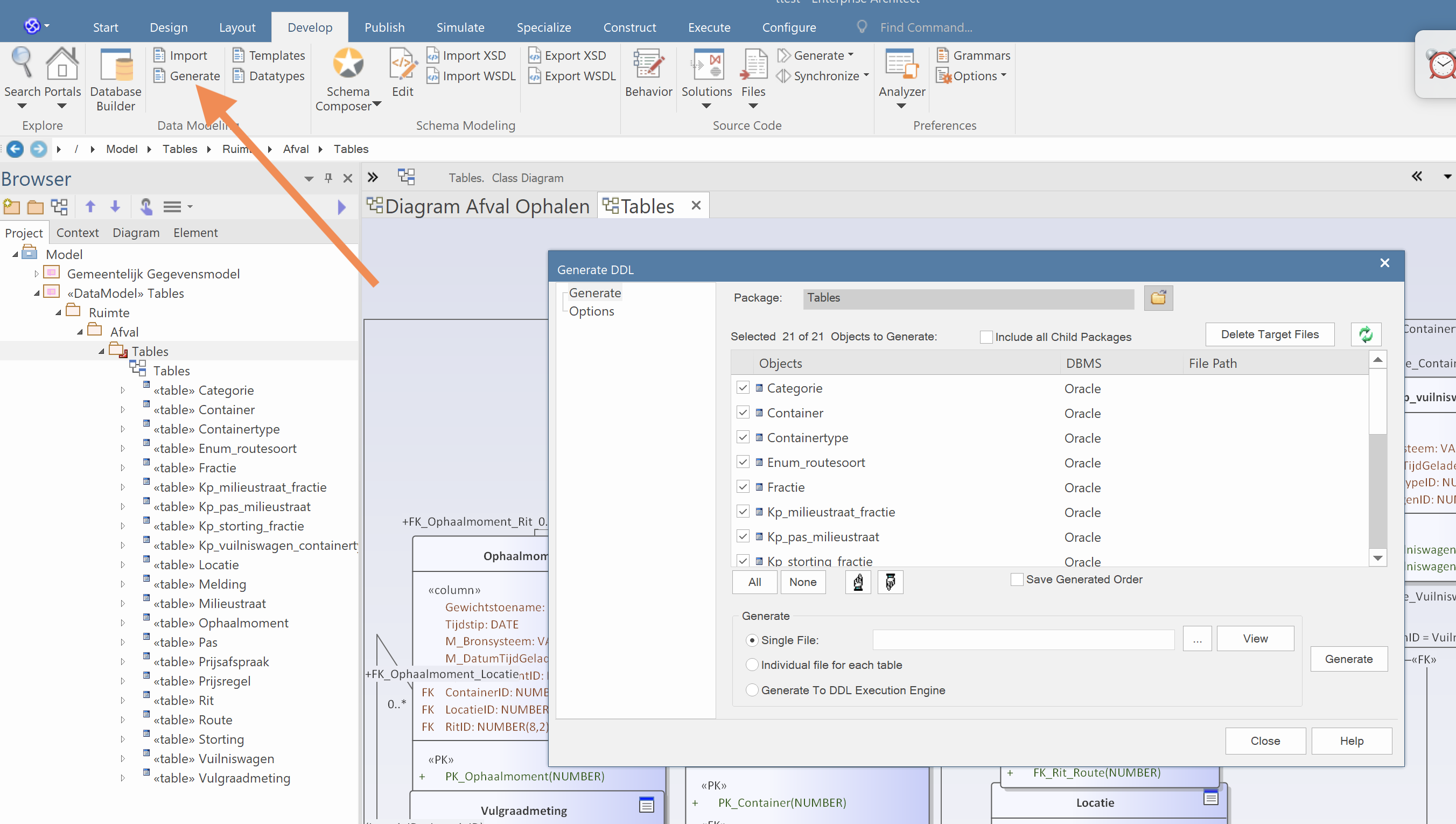Image resolution: width=1456 pixels, height=824 pixels.
Task: Click the move selected object up icon
Action: [858, 582]
